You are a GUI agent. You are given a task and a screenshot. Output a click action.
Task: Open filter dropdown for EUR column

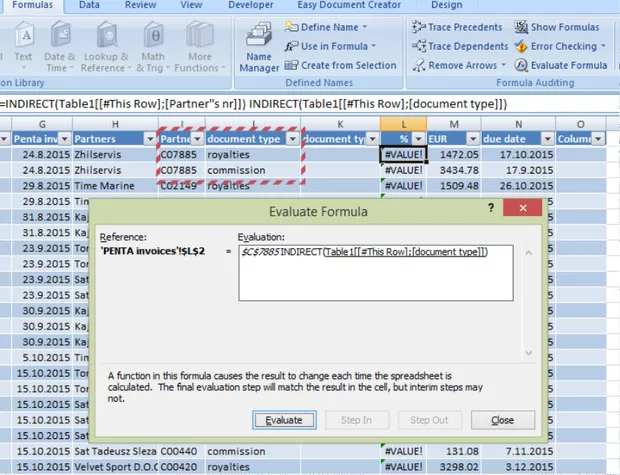tap(473, 139)
